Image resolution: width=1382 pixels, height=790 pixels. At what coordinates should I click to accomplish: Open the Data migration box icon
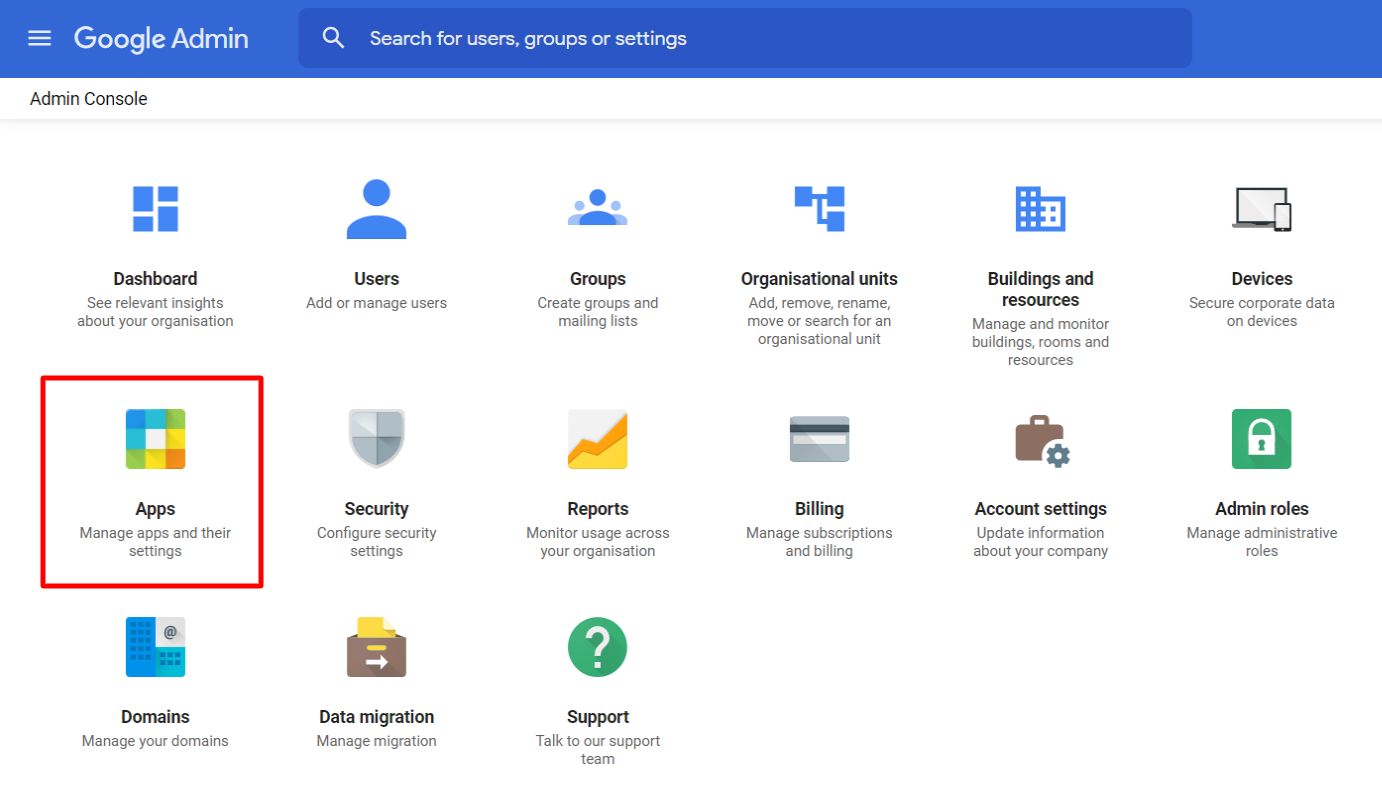click(x=376, y=647)
